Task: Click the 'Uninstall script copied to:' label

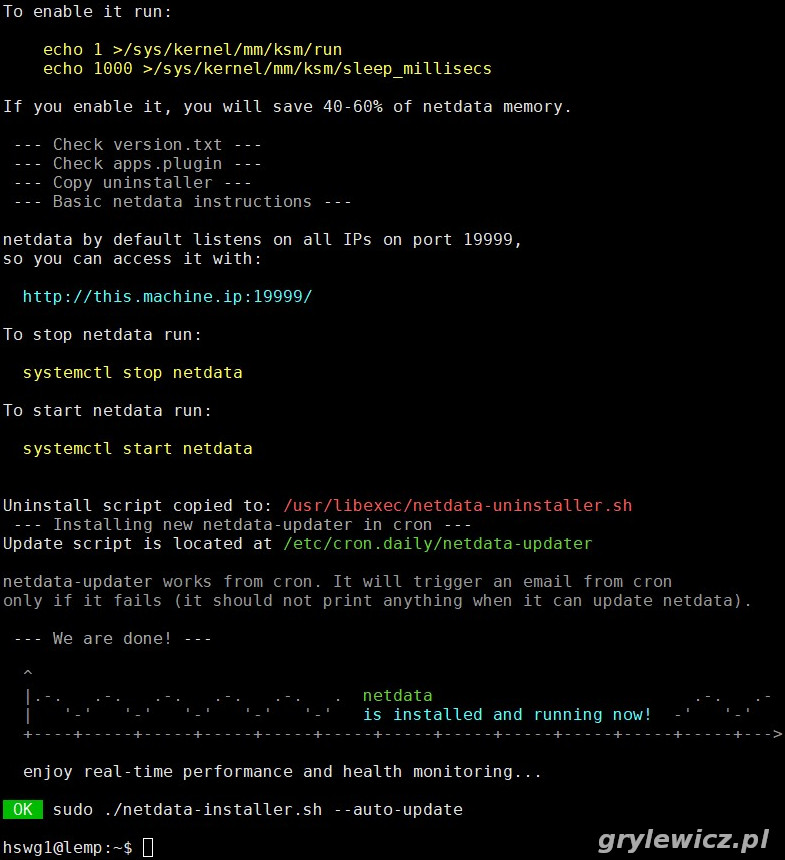Action: click(137, 506)
